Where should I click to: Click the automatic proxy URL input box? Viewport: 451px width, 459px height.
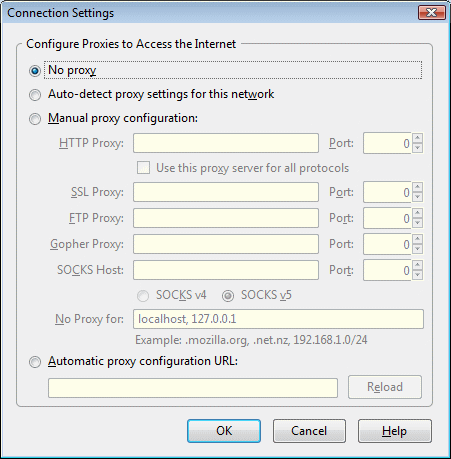(193, 388)
